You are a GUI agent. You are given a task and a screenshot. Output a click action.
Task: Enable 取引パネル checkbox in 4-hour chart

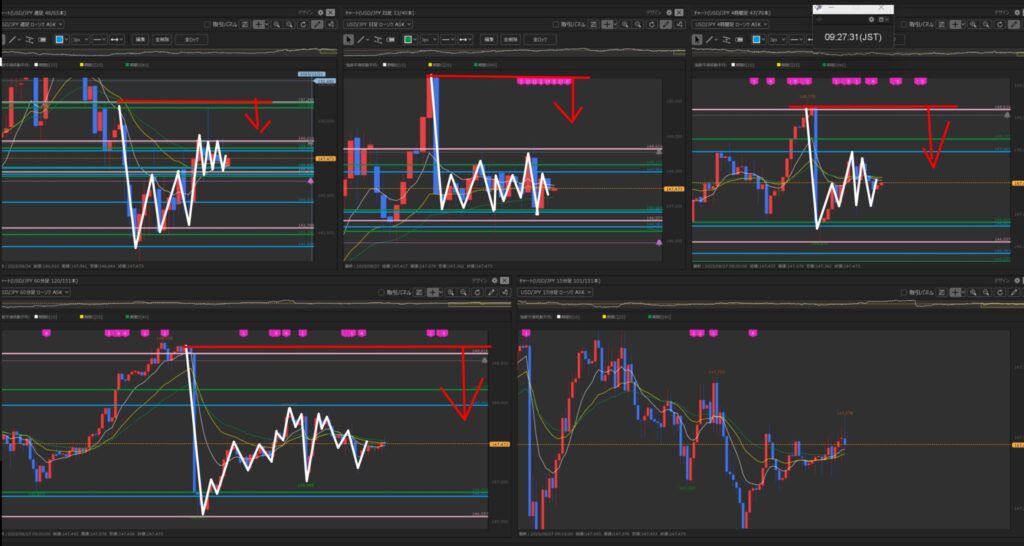click(904, 24)
